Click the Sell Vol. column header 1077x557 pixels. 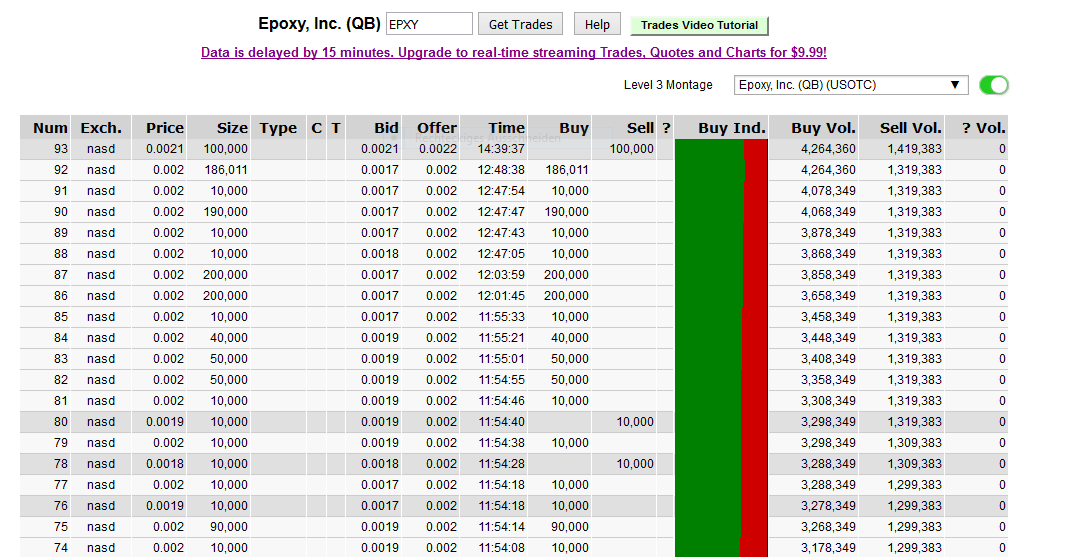(x=910, y=127)
